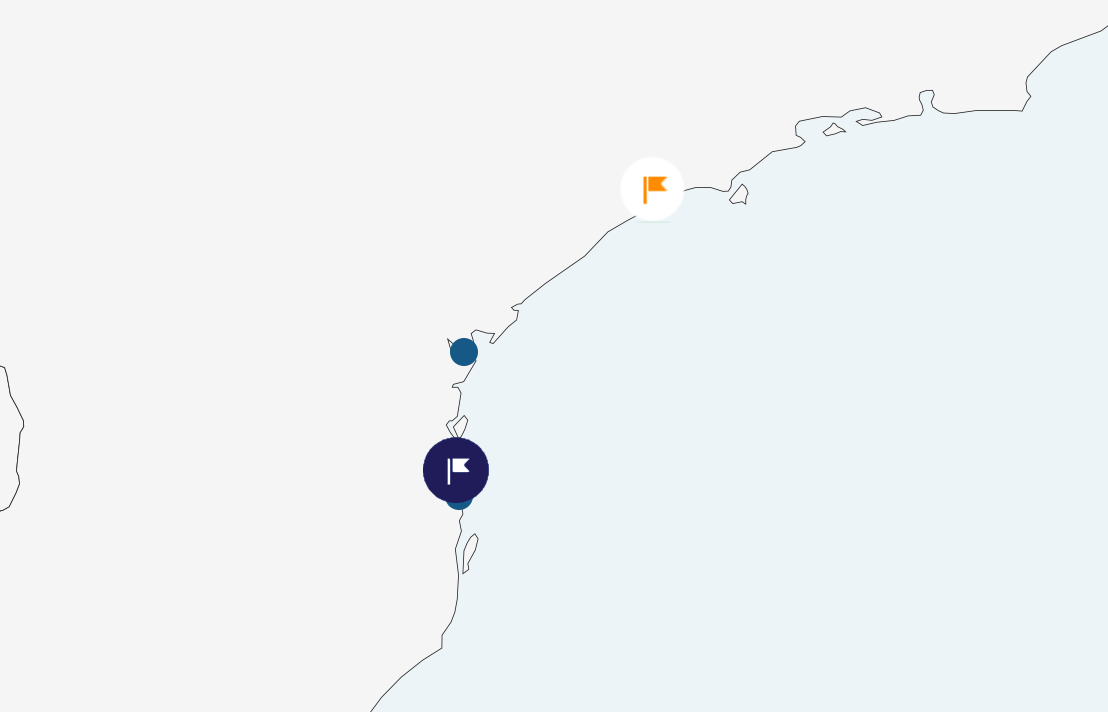Select the landmass outline at left edge
The image size is (1108, 712).
pyautogui.click(x=11, y=438)
